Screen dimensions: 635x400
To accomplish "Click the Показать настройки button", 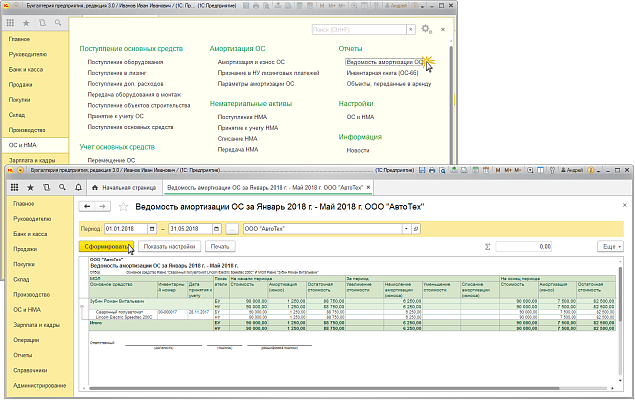I will coord(168,246).
